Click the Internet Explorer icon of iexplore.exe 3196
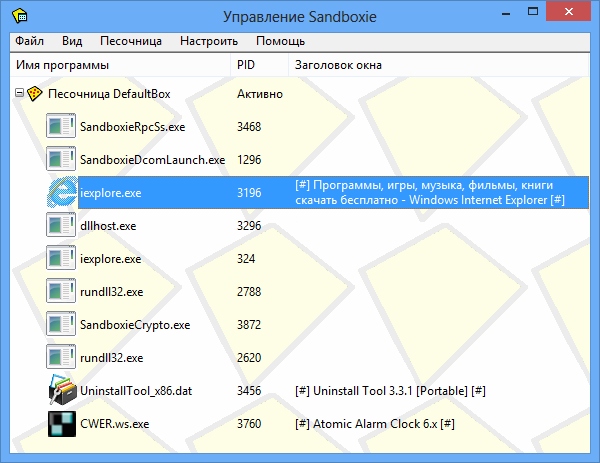Screen dimensions: 600x463 point(61,192)
